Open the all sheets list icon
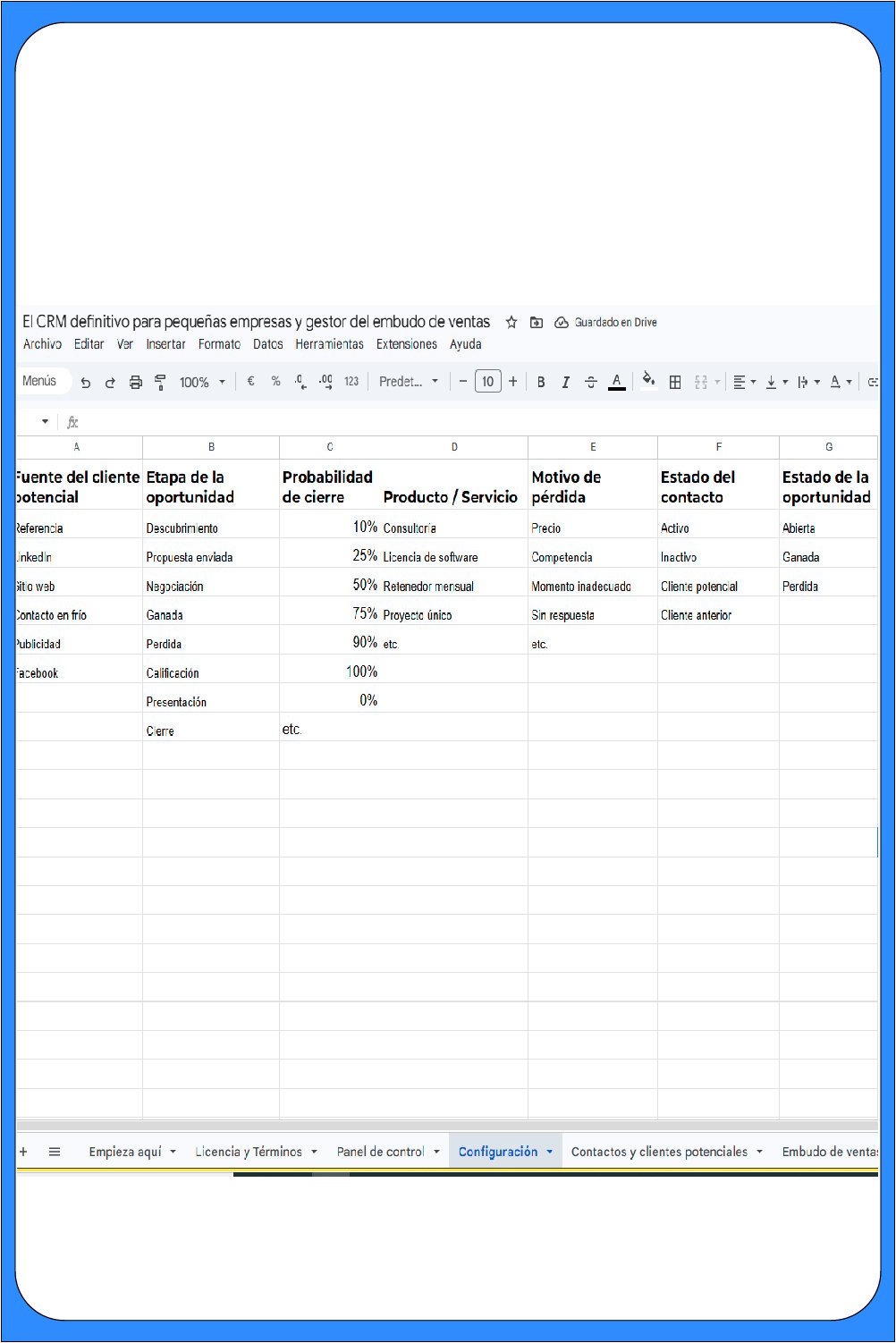 pos(54,1152)
